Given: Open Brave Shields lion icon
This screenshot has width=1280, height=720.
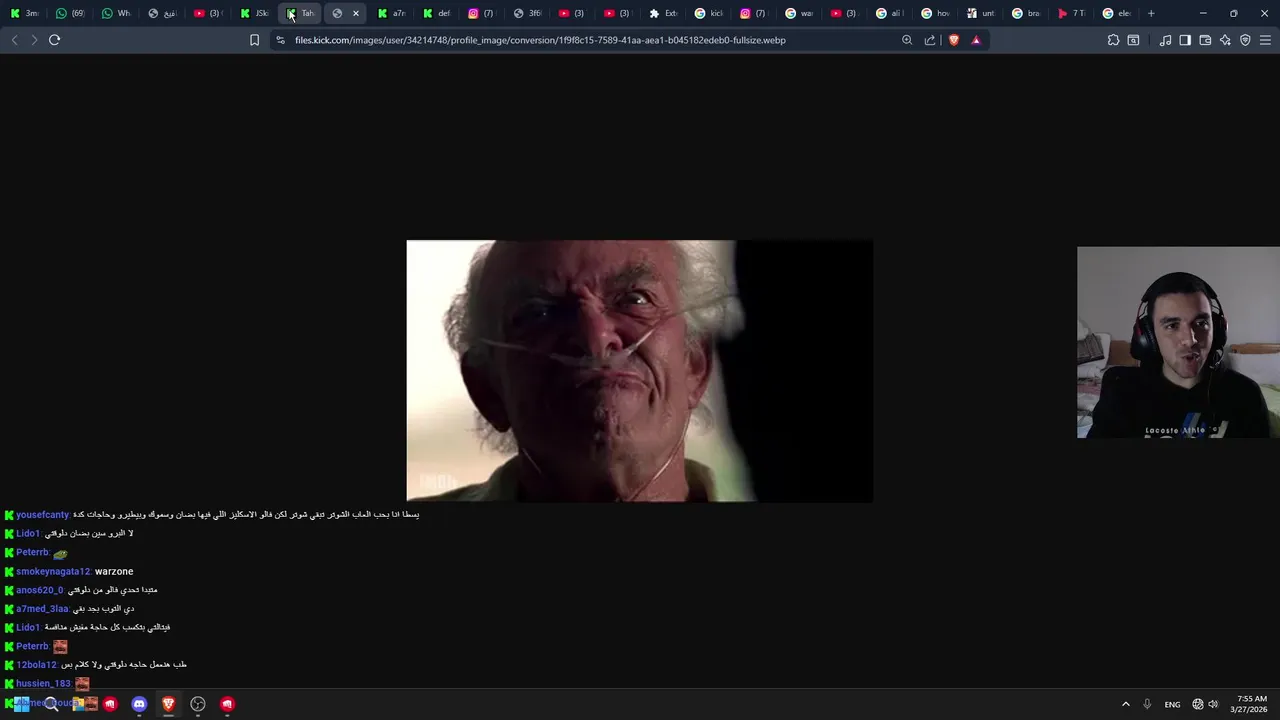Looking at the screenshot, I should (x=953, y=40).
